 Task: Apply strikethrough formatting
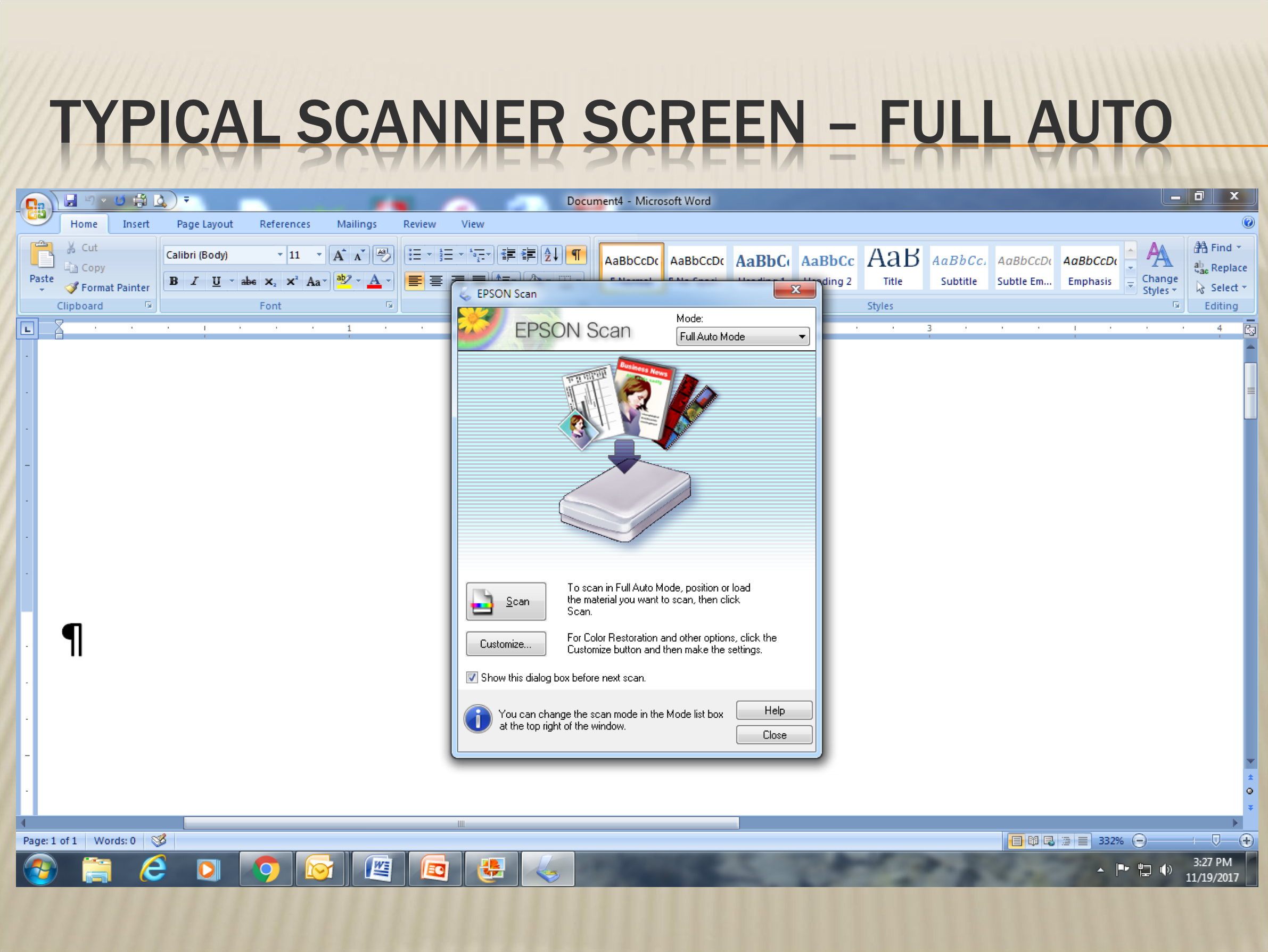click(248, 281)
